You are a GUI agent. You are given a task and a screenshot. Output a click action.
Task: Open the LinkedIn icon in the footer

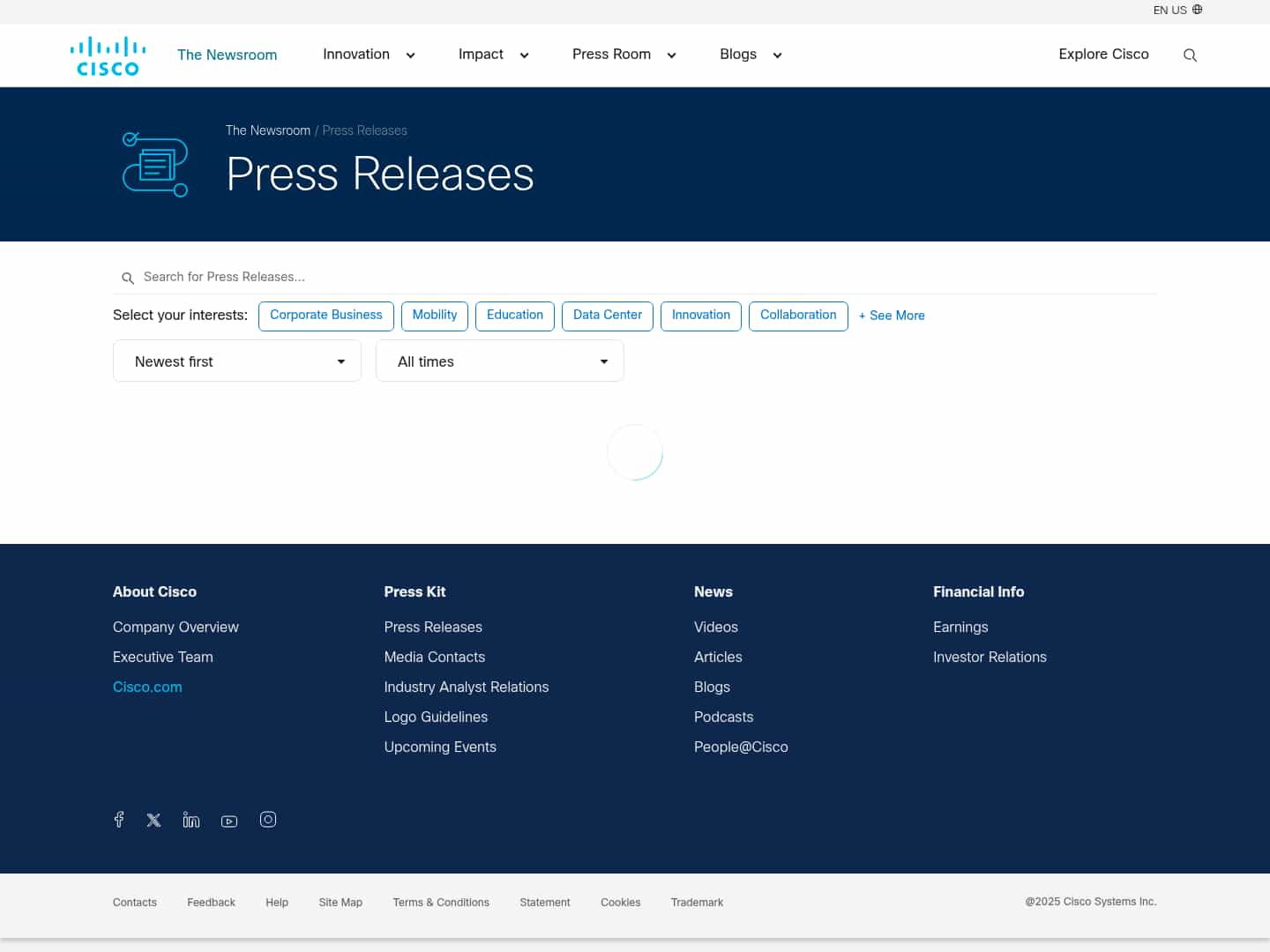coord(190,820)
